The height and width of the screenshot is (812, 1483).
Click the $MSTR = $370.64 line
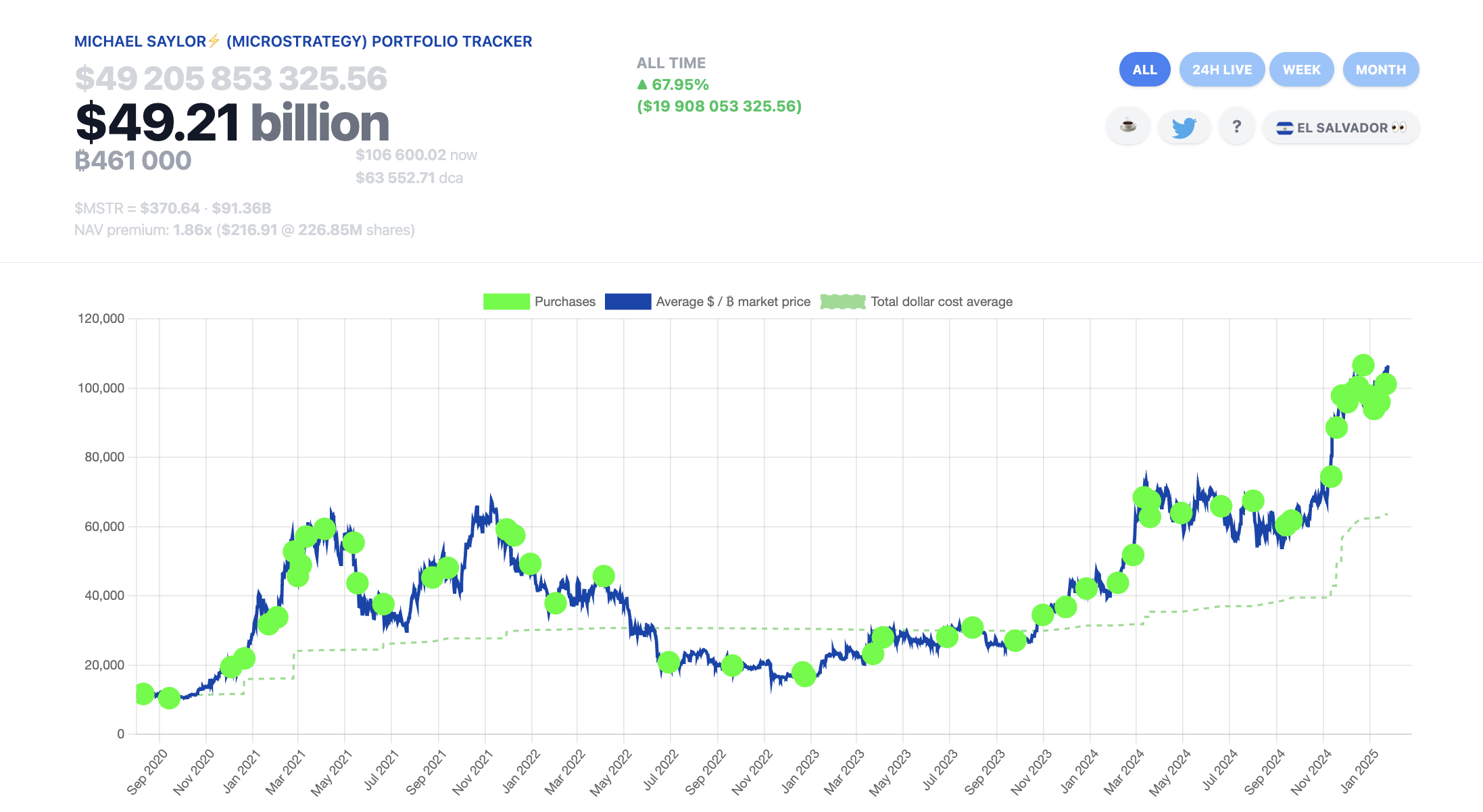172,208
